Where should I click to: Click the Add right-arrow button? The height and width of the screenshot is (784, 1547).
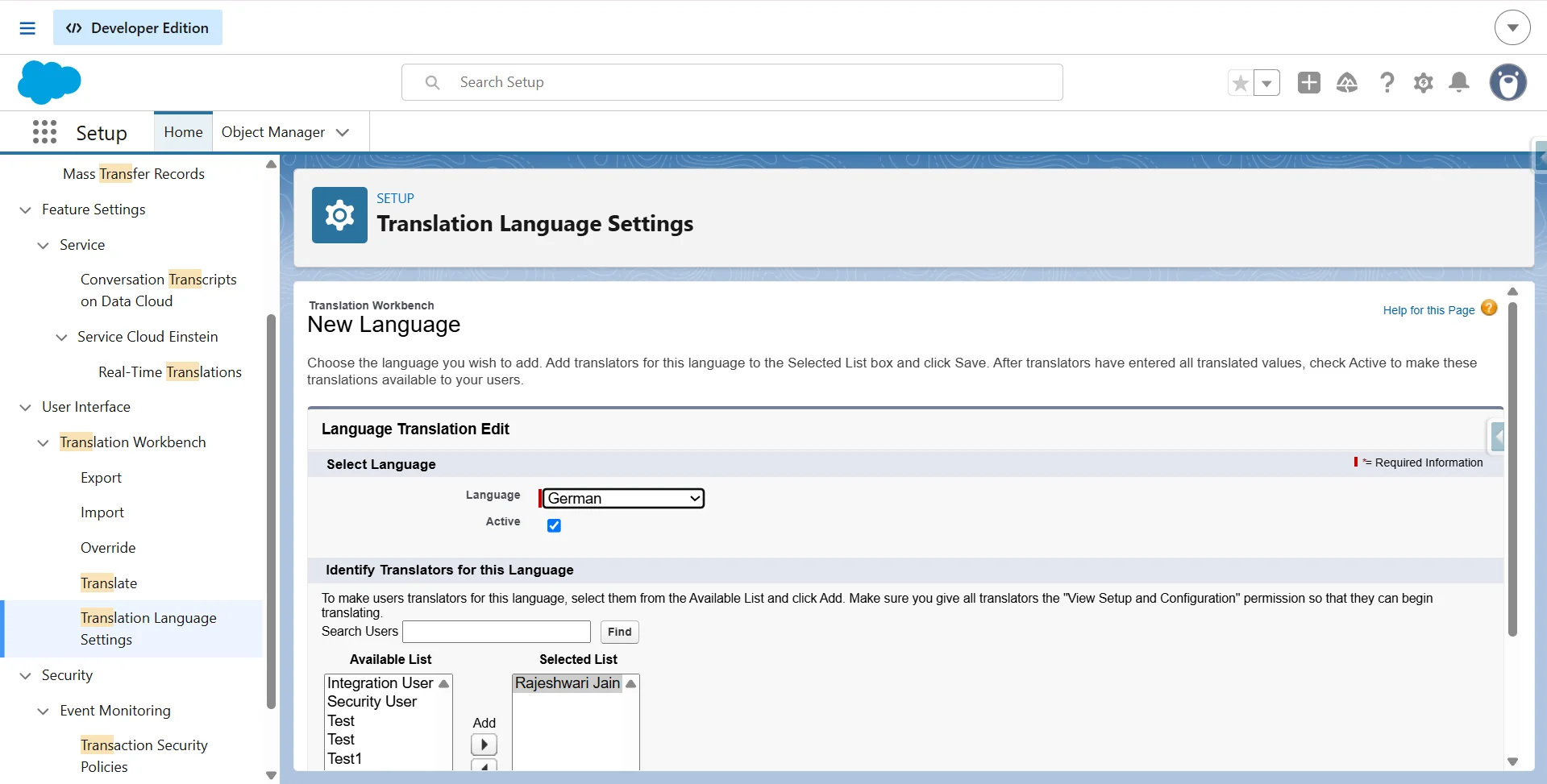pyautogui.click(x=484, y=745)
